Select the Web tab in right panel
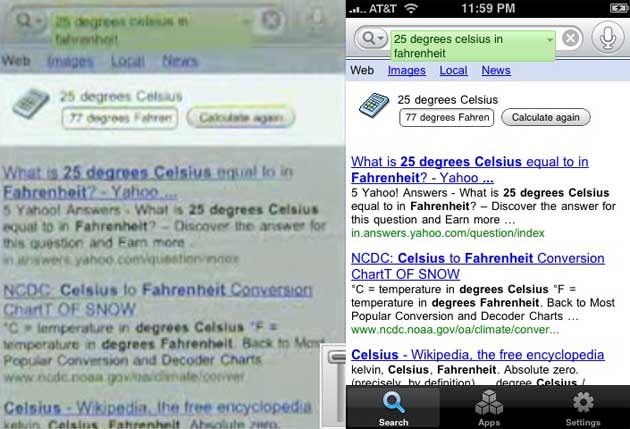This screenshot has width=630, height=429. coord(362,70)
